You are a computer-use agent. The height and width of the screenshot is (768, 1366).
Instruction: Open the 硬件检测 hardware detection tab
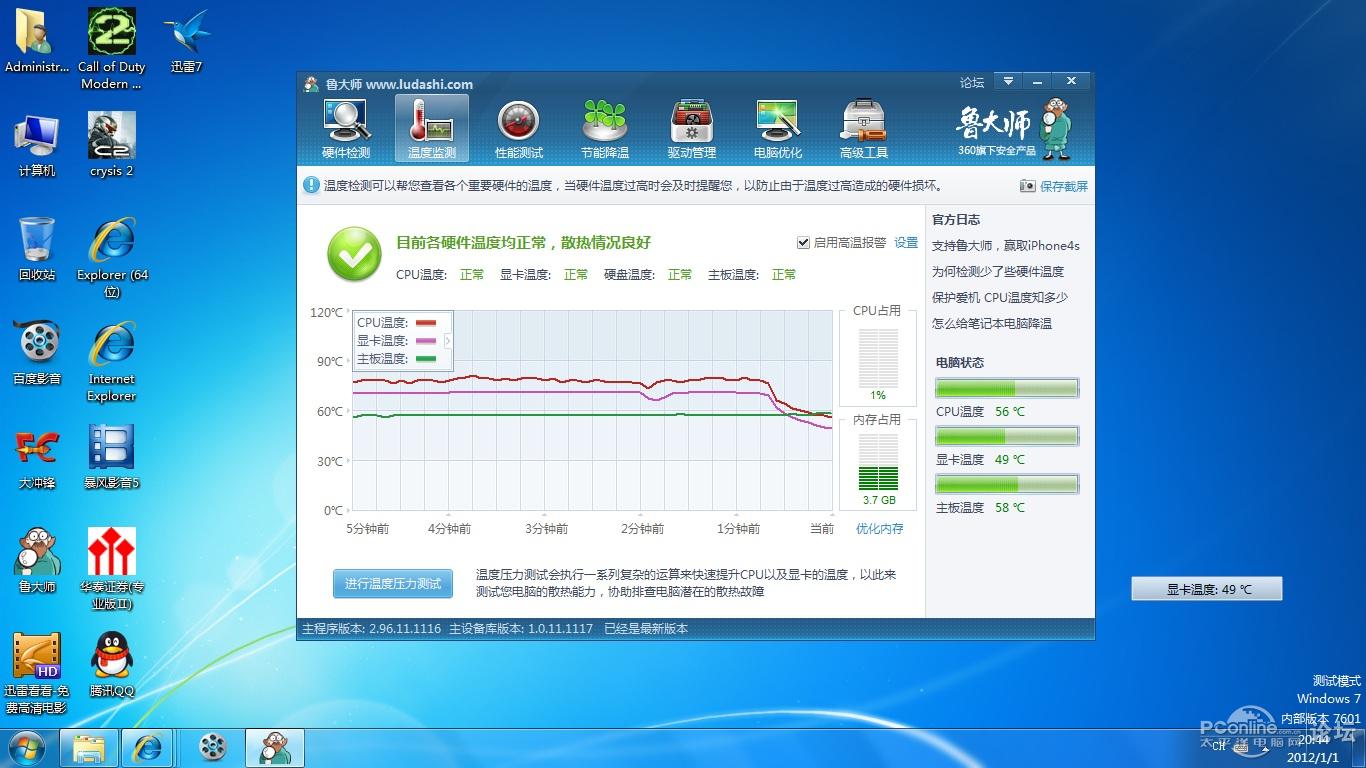click(x=346, y=129)
